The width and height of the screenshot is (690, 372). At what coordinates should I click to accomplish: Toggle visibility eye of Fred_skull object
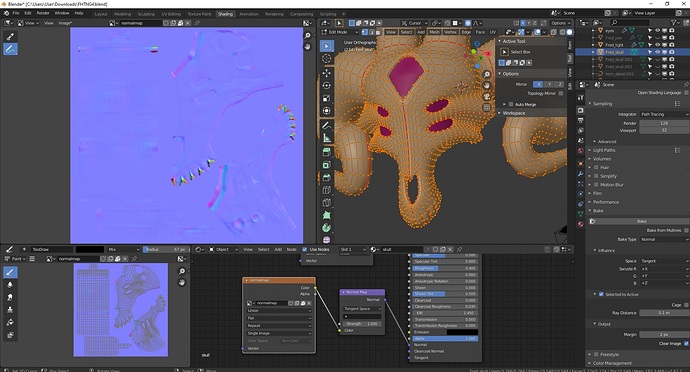[657, 52]
